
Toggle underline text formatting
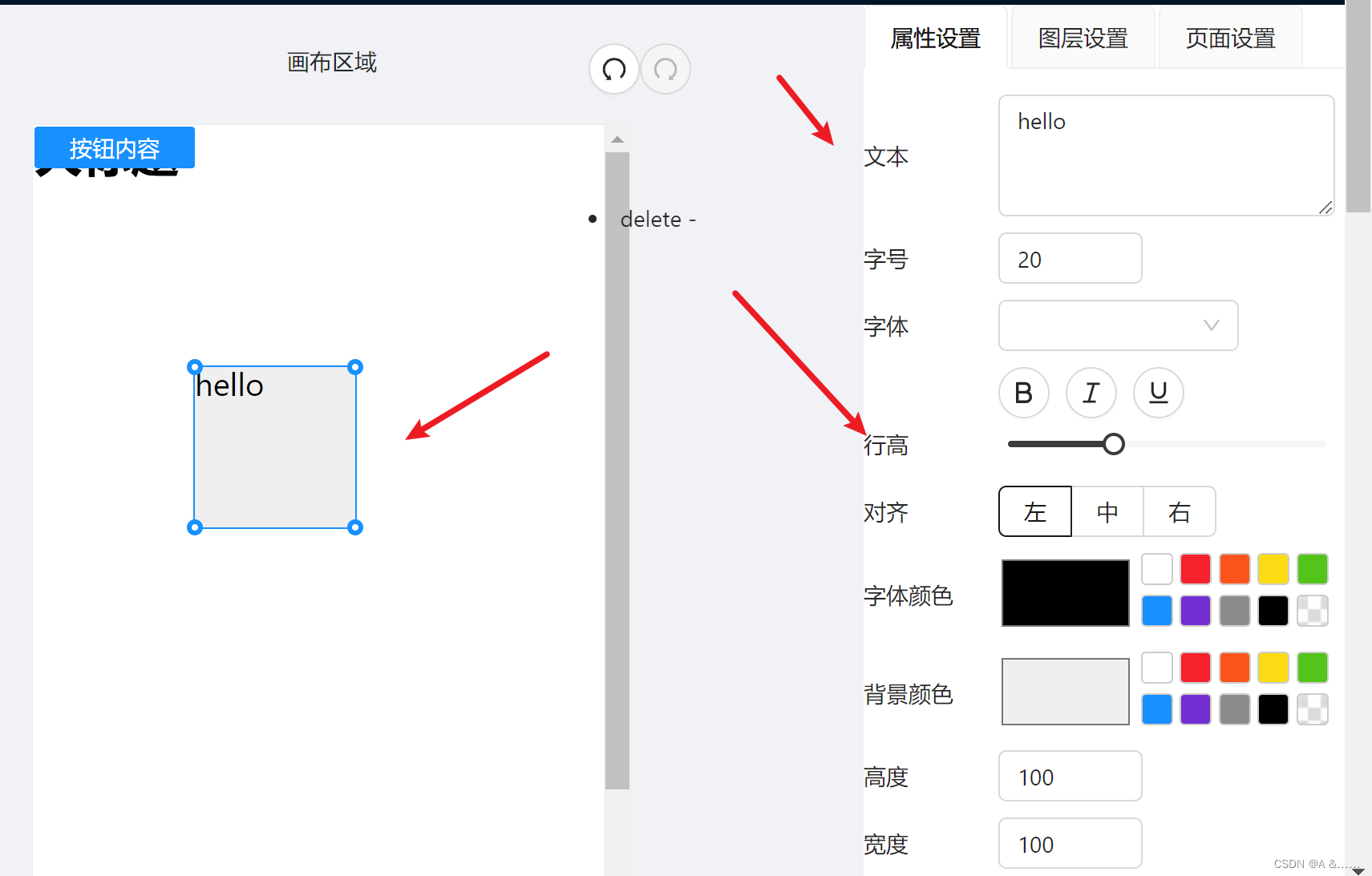[x=1159, y=393]
